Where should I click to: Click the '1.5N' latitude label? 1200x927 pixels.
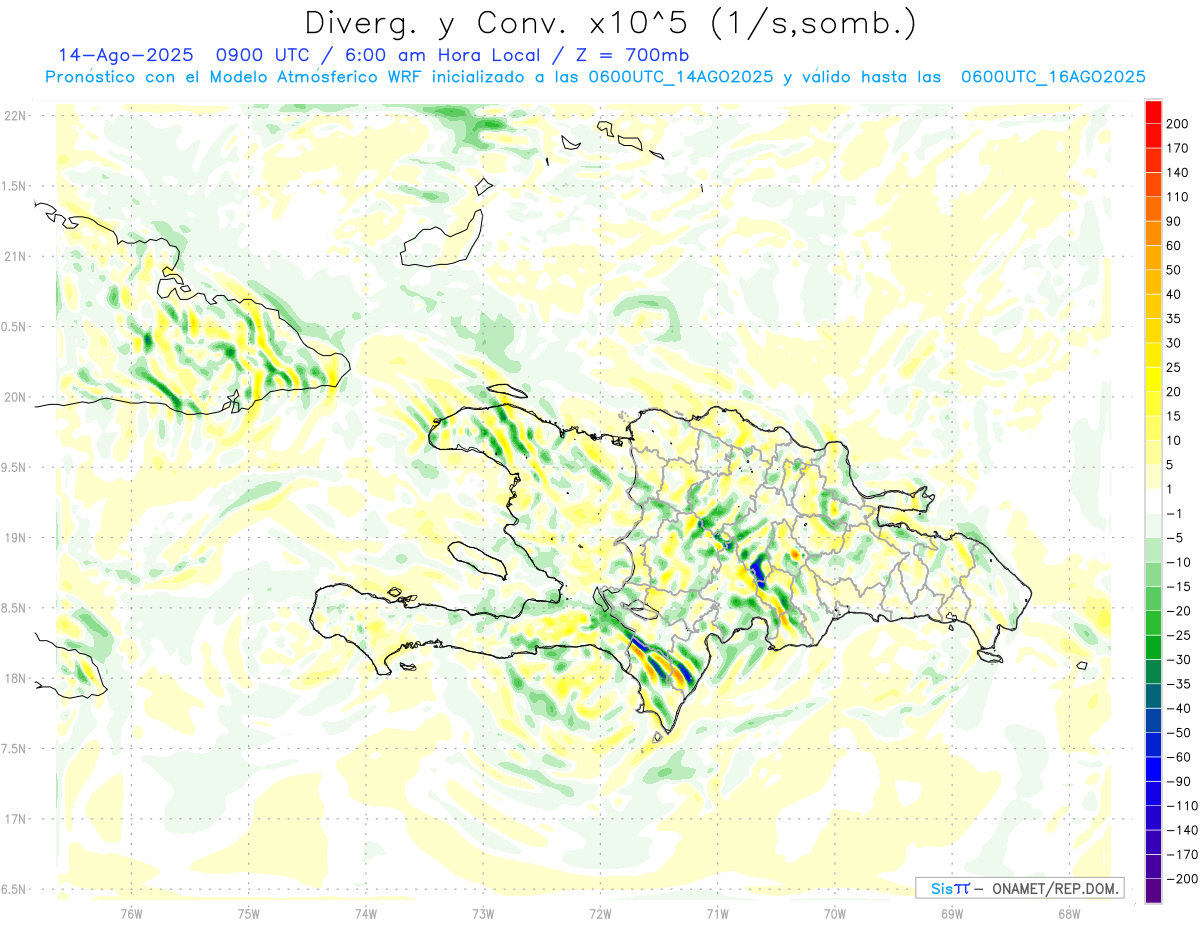tap(16, 186)
